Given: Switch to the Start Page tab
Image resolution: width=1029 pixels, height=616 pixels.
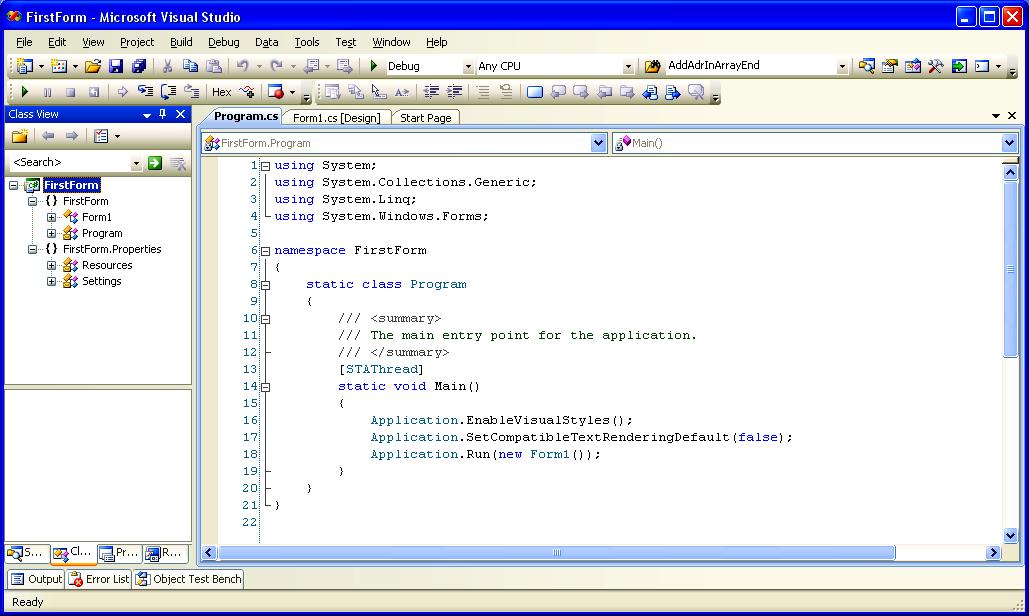Looking at the screenshot, I should pyautogui.click(x=426, y=118).
